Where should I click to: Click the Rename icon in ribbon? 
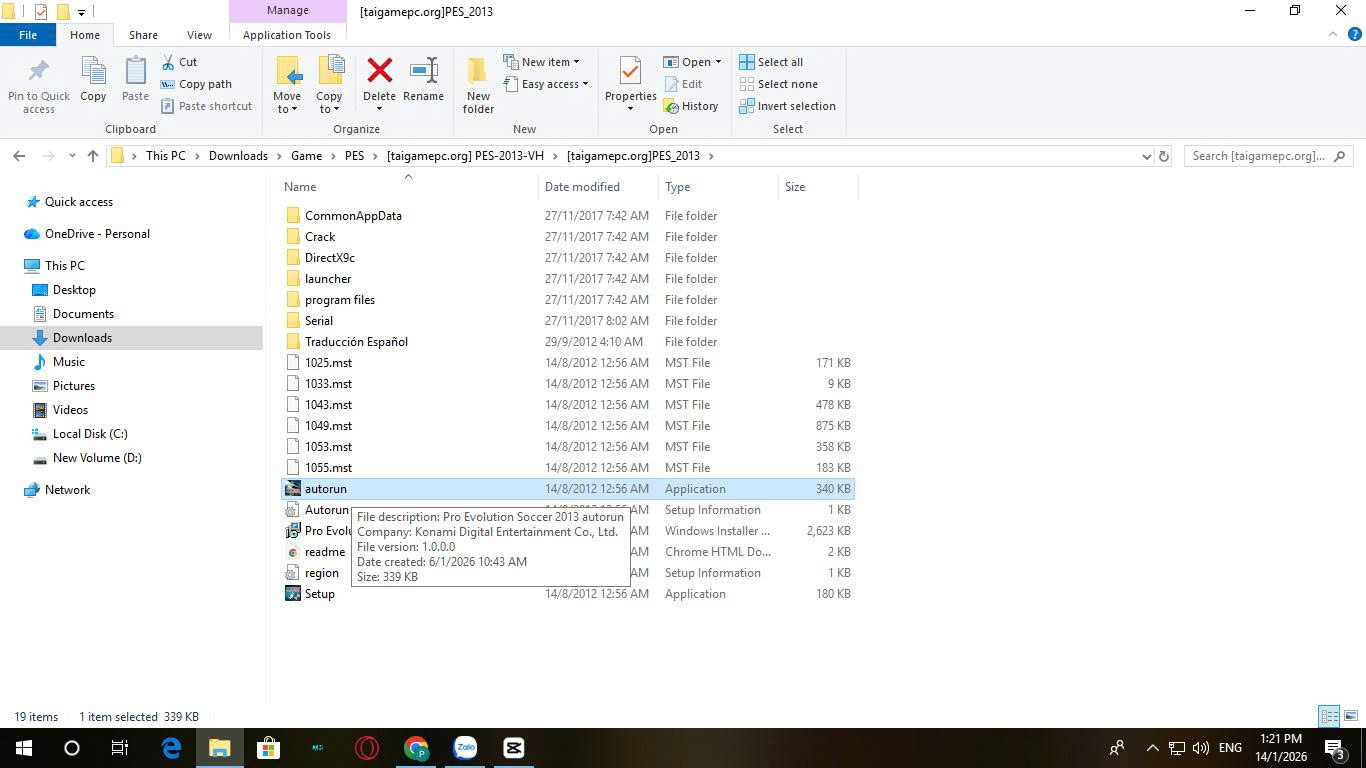pos(423,74)
